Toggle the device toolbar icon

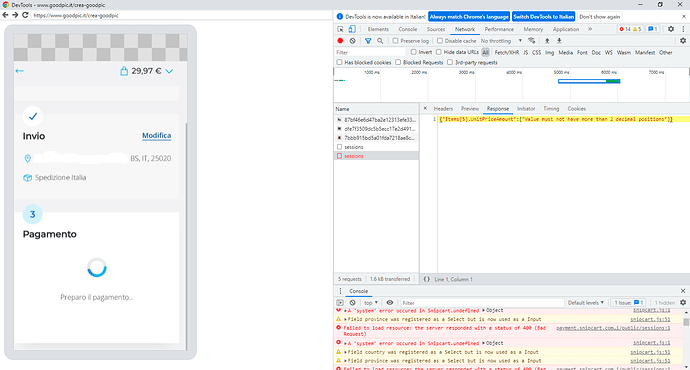352,29
